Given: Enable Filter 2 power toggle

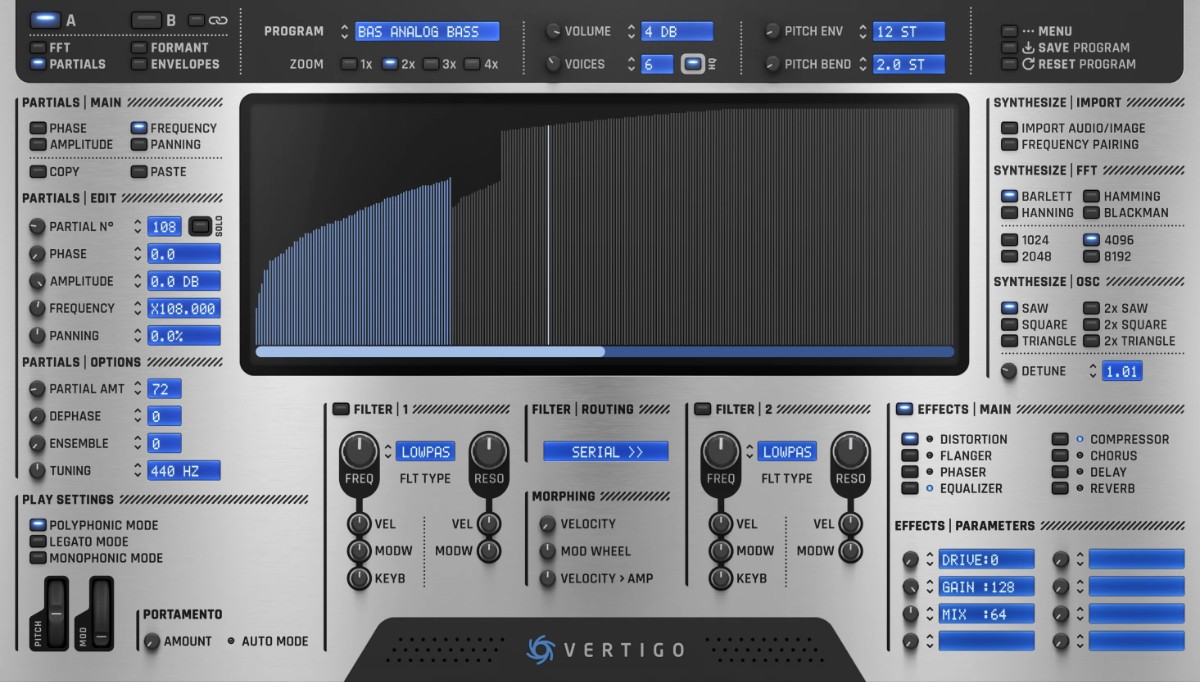Looking at the screenshot, I should pos(702,409).
